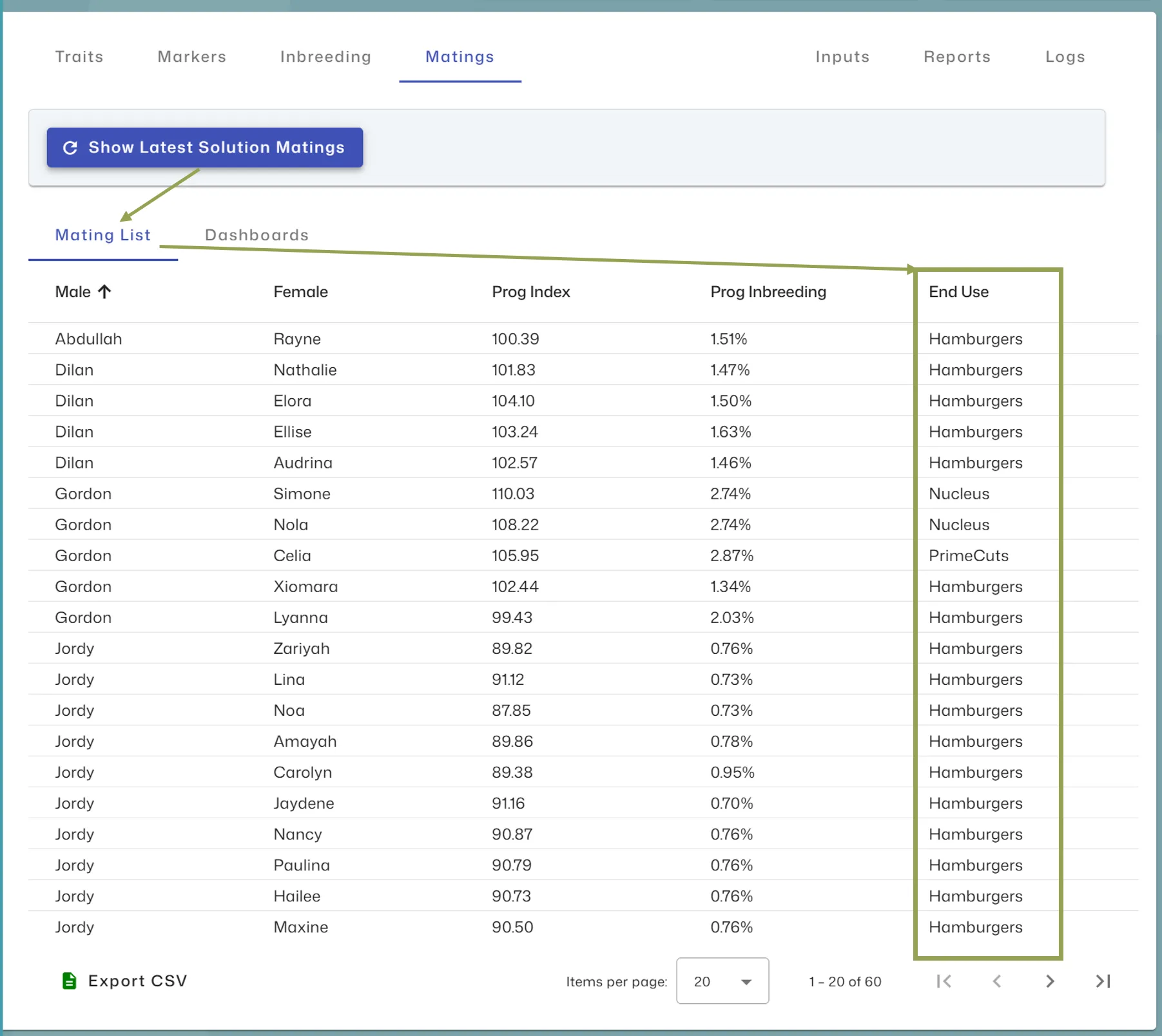Open the Reports tab
The height and width of the screenshot is (1036, 1162).
957,57
